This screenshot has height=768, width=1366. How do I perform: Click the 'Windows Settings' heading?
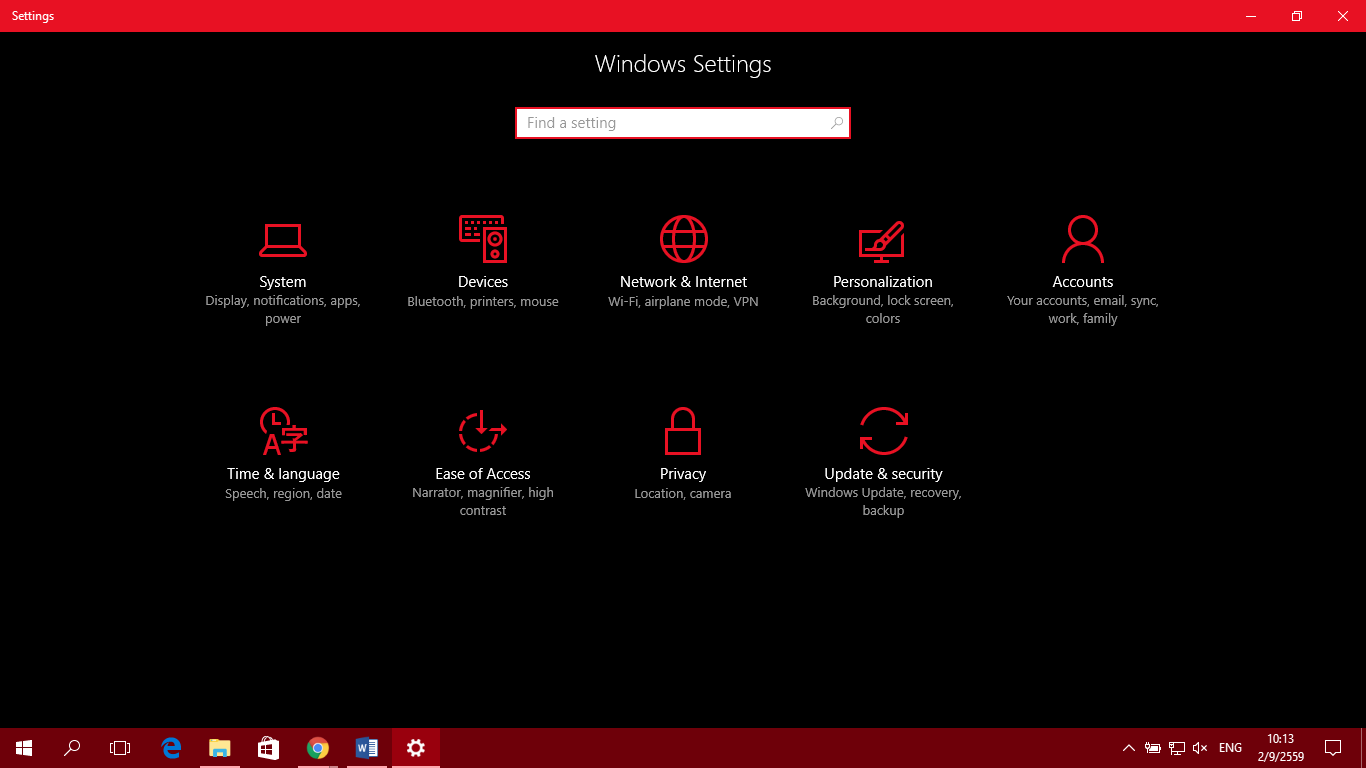tap(683, 64)
